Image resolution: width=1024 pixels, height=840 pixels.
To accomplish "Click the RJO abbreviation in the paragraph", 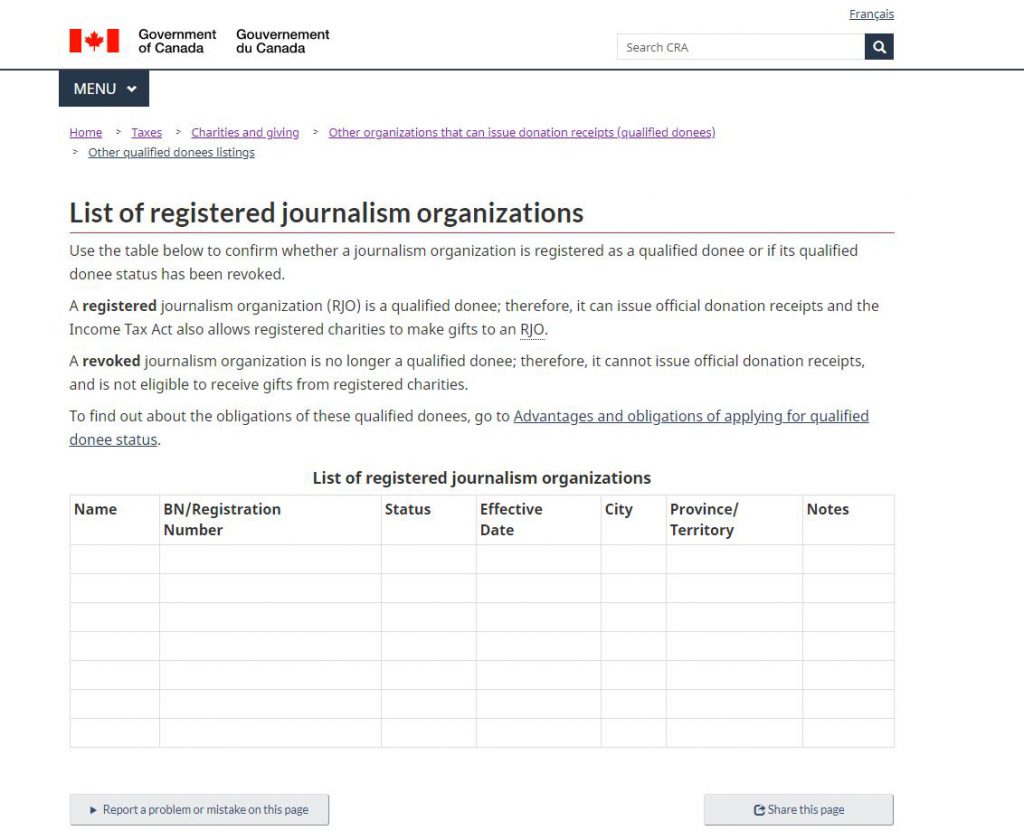I will (532, 329).
